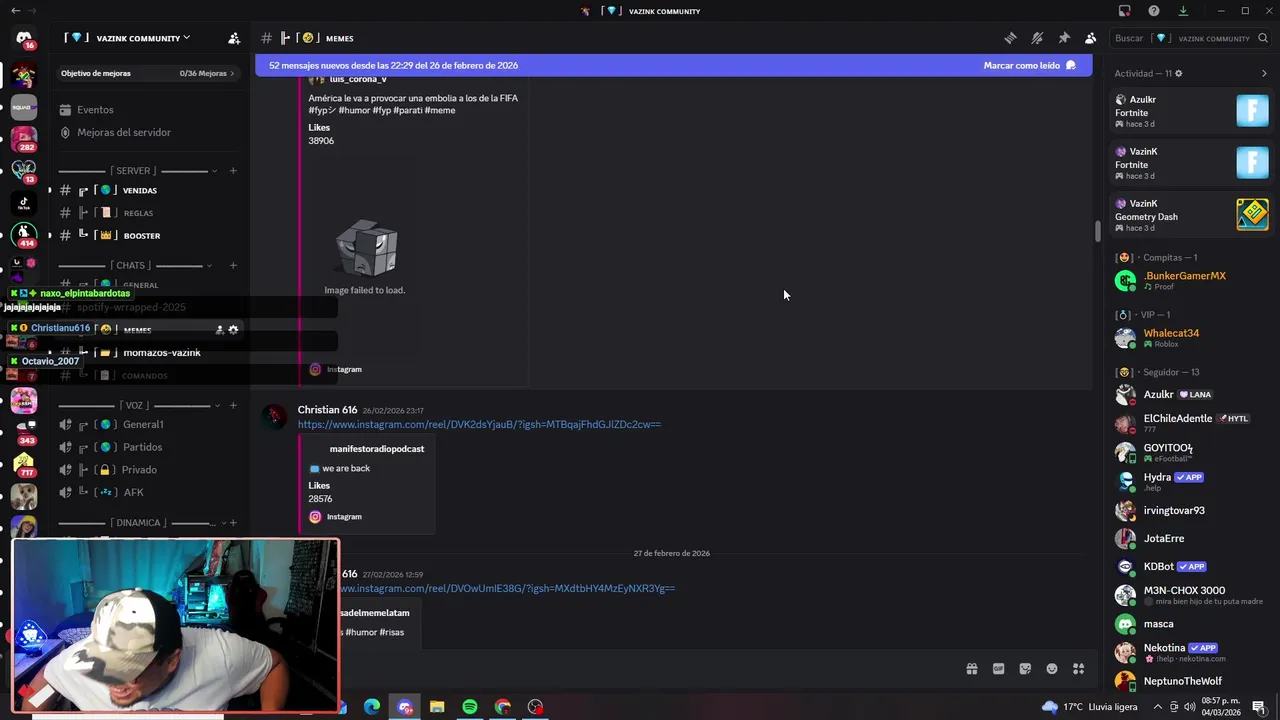Open the Threads icon in channel header

1010,38
